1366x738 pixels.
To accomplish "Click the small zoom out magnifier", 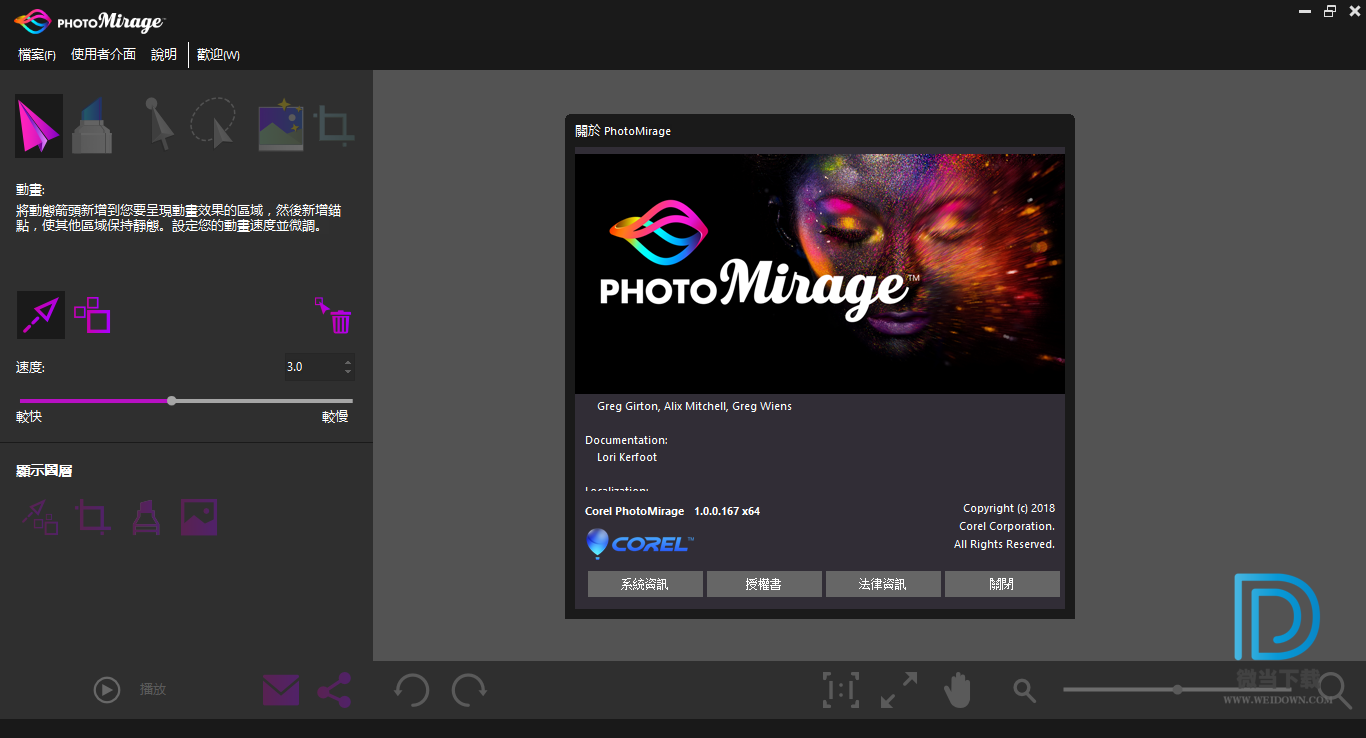I will (1024, 690).
